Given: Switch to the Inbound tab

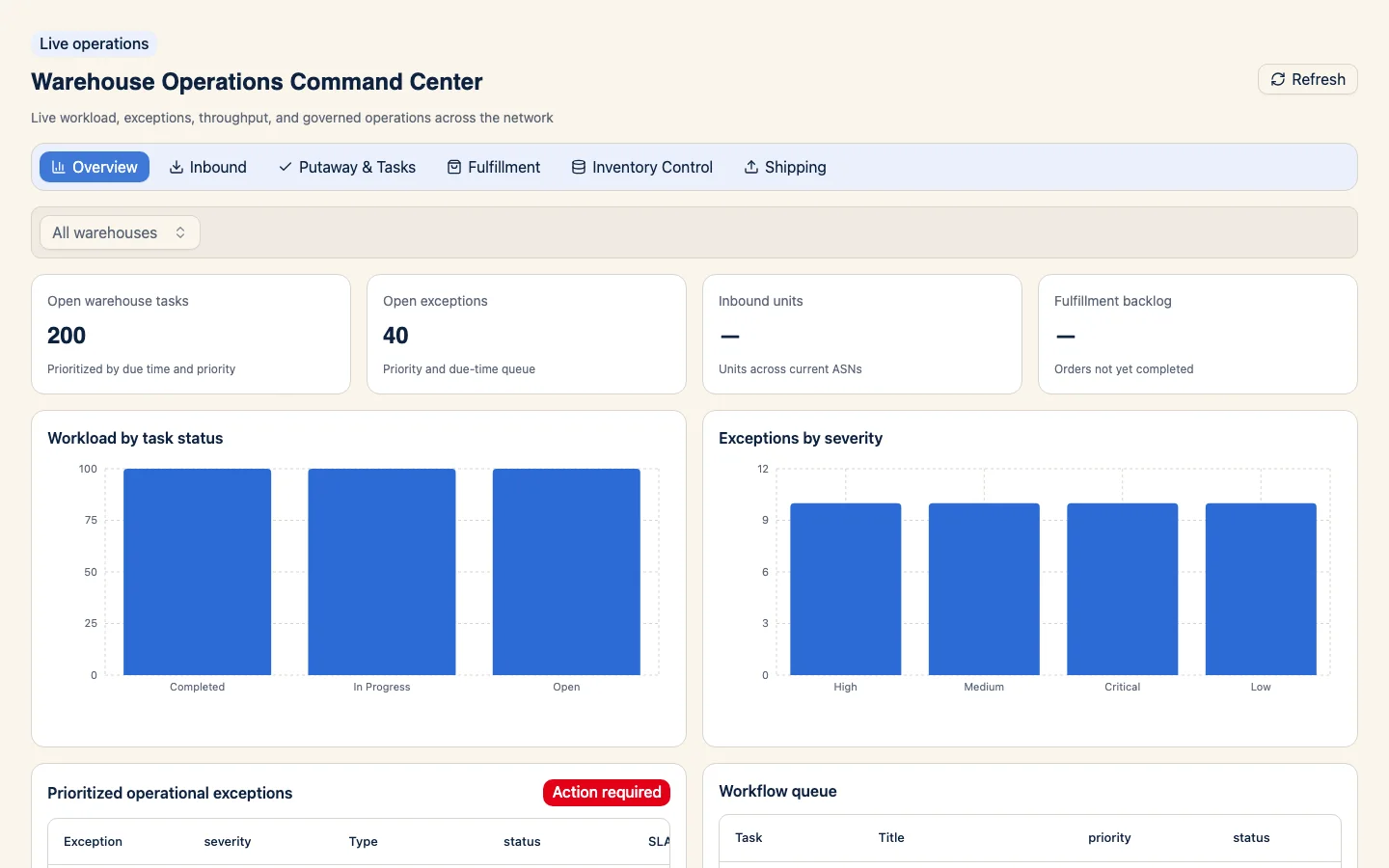Looking at the screenshot, I should 207,167.
